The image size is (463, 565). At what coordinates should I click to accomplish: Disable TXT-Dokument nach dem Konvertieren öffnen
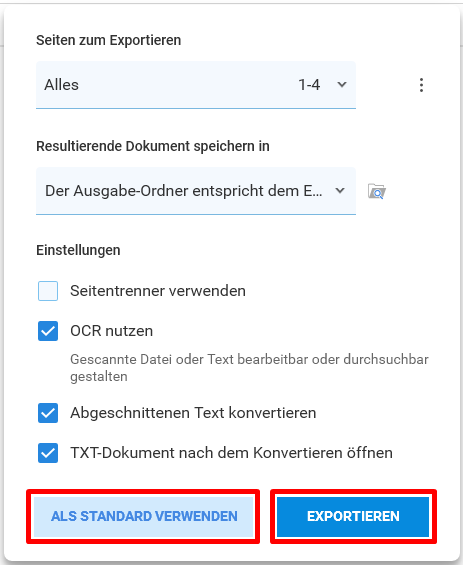(x=48, y=453)
